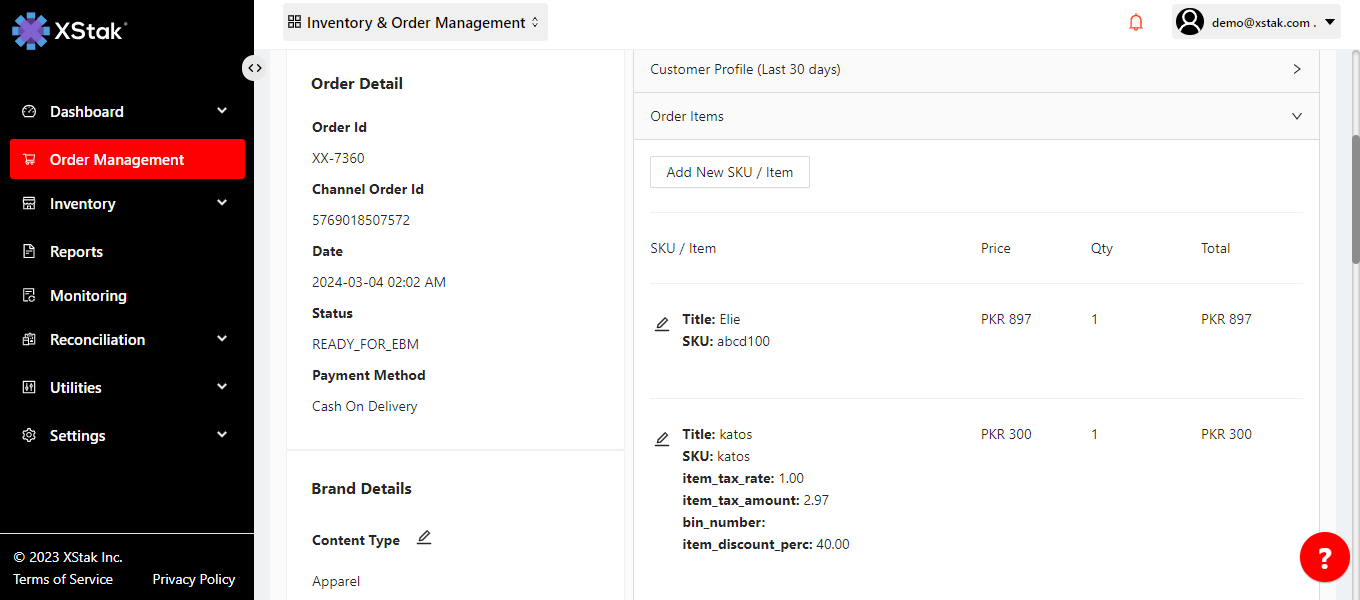
Task: Click the notification bell icon
Action: (1136, 22)
